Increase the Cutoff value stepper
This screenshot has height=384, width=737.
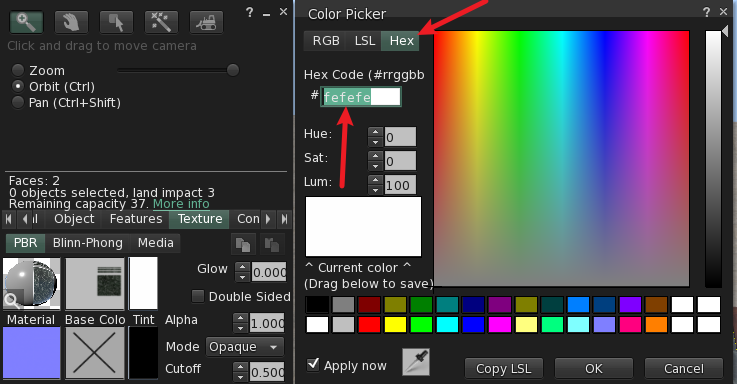tap(240, 367)
